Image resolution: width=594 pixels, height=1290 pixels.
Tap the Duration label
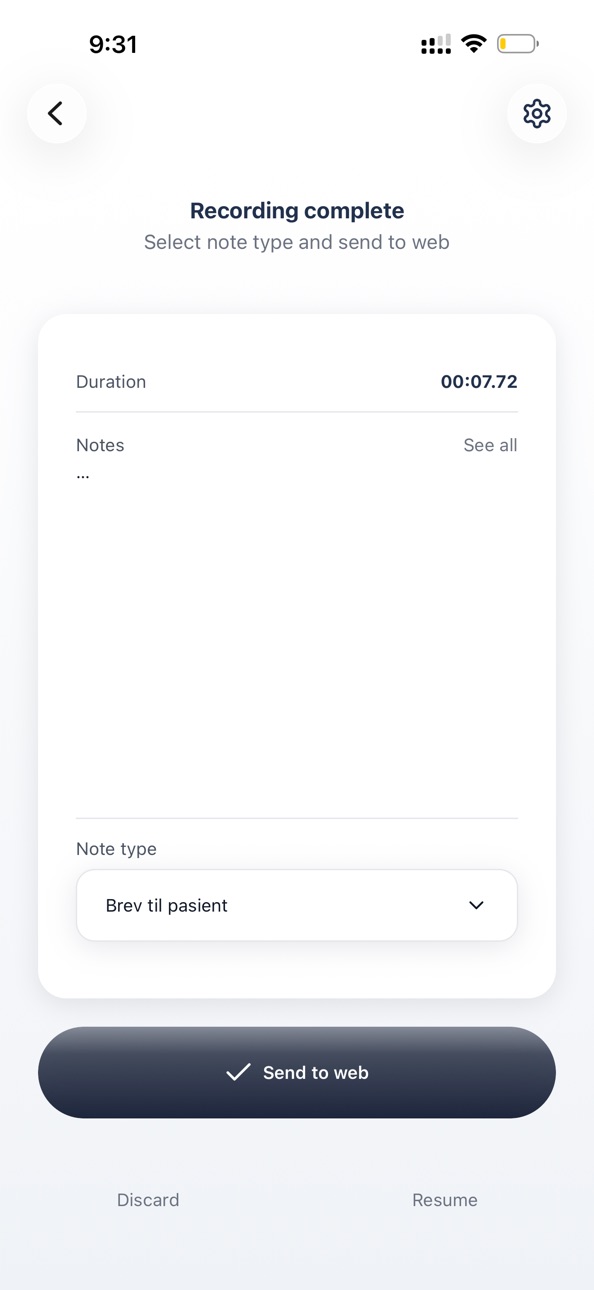(x=111, y=382)
